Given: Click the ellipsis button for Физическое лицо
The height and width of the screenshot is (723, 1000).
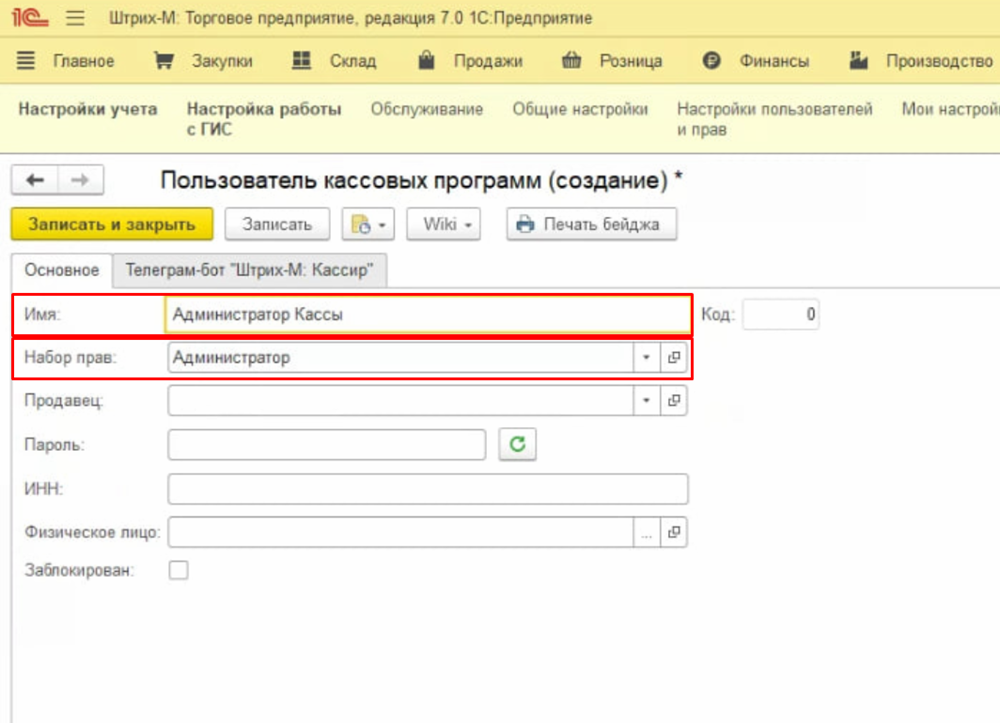Looking at the screenshot, I should point(647,533).
